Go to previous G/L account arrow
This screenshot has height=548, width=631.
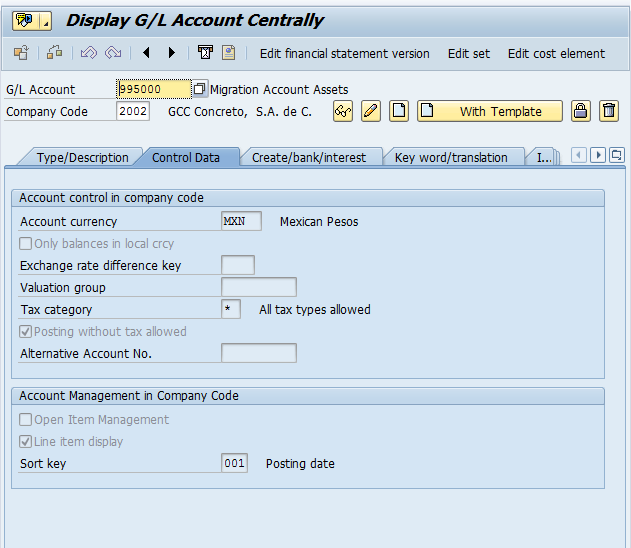point(147,53)
